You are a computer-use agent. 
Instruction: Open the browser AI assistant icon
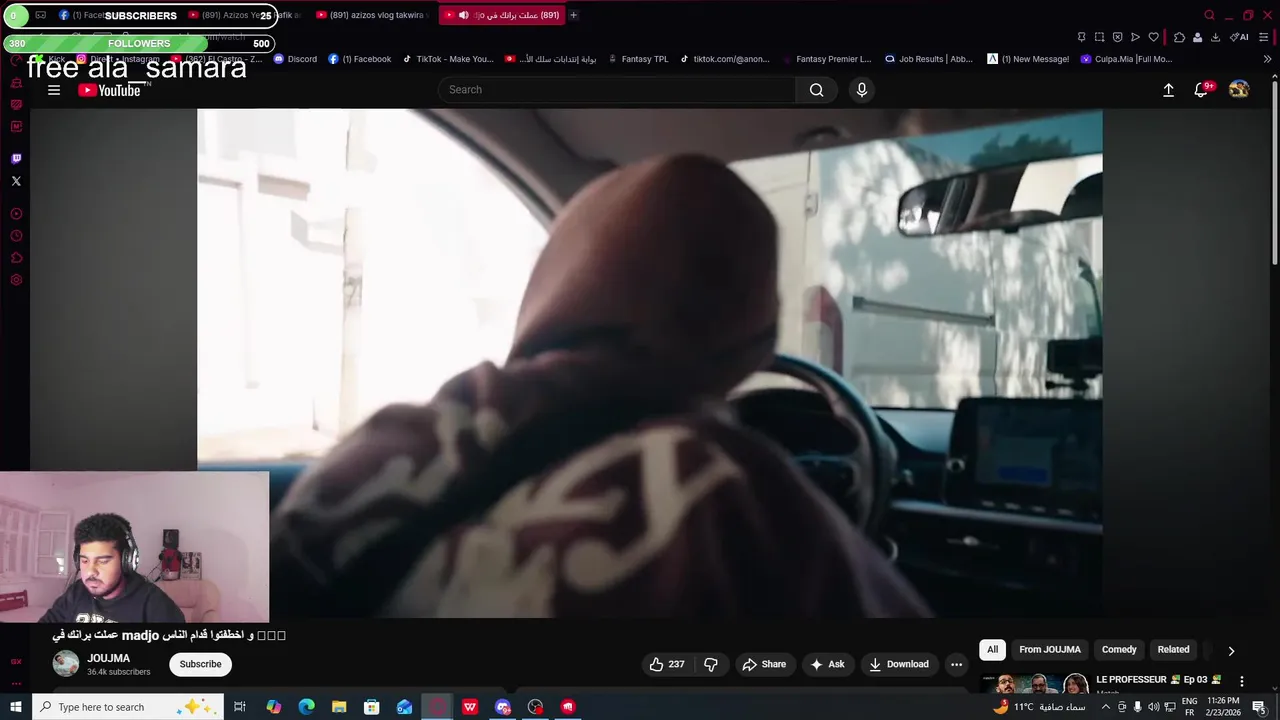(1239, 37)
